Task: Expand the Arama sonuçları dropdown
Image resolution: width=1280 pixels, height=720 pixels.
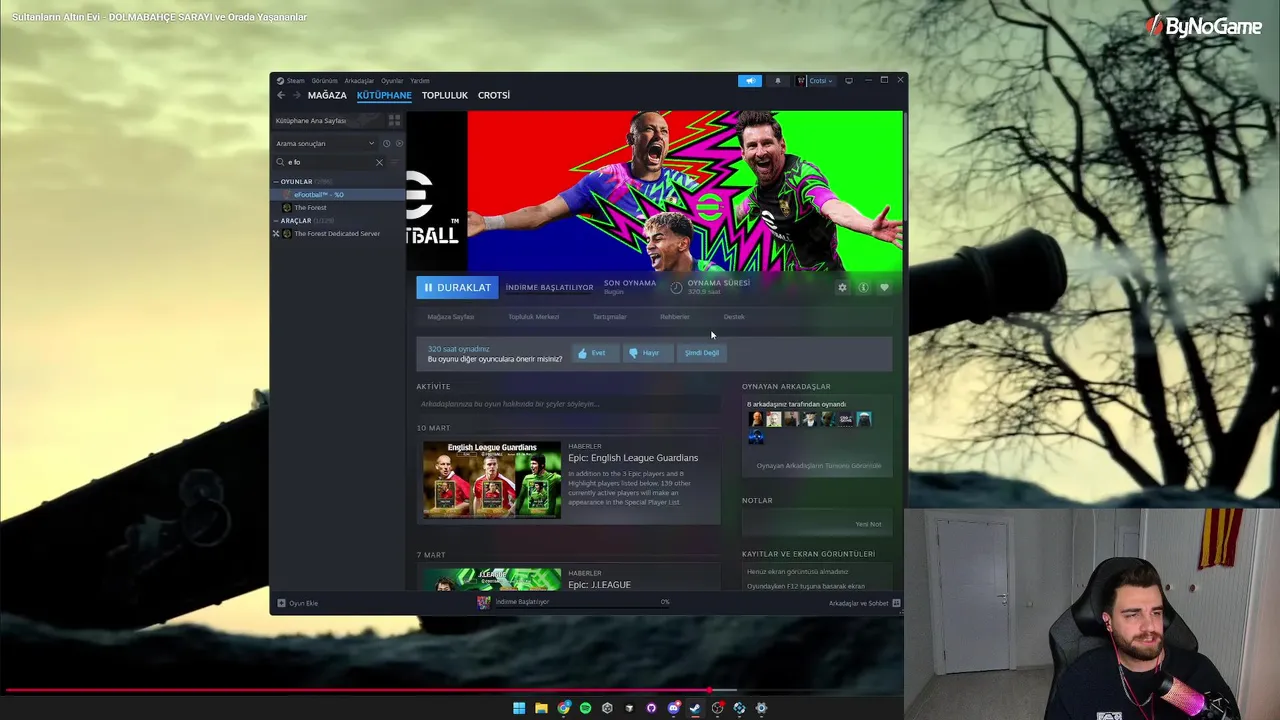Action: 325,143
